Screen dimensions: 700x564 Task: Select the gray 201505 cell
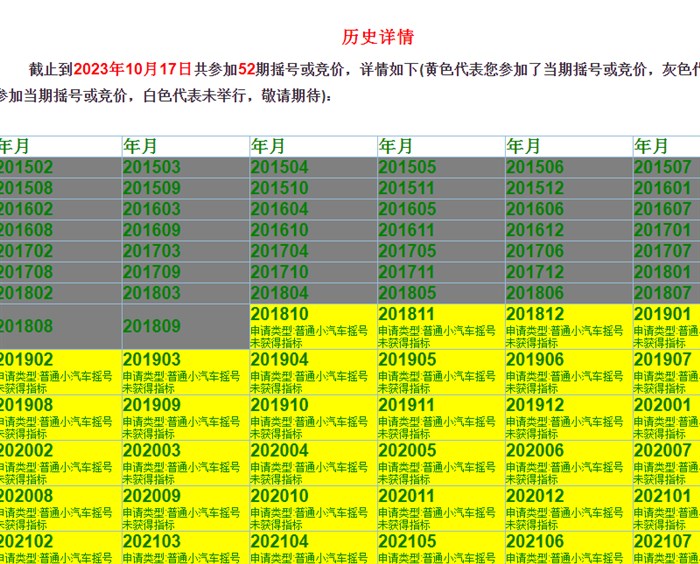(x=441, y=167)
